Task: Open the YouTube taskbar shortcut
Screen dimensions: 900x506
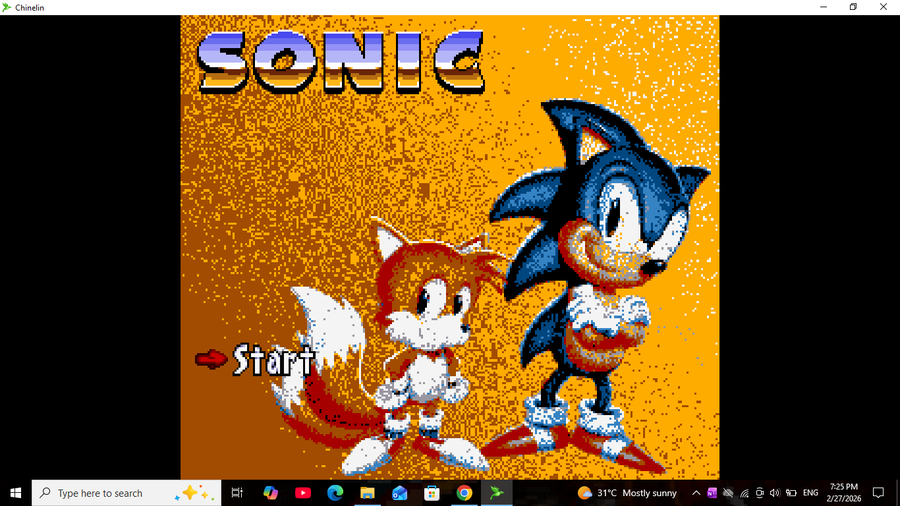Action: click(303, 493)
